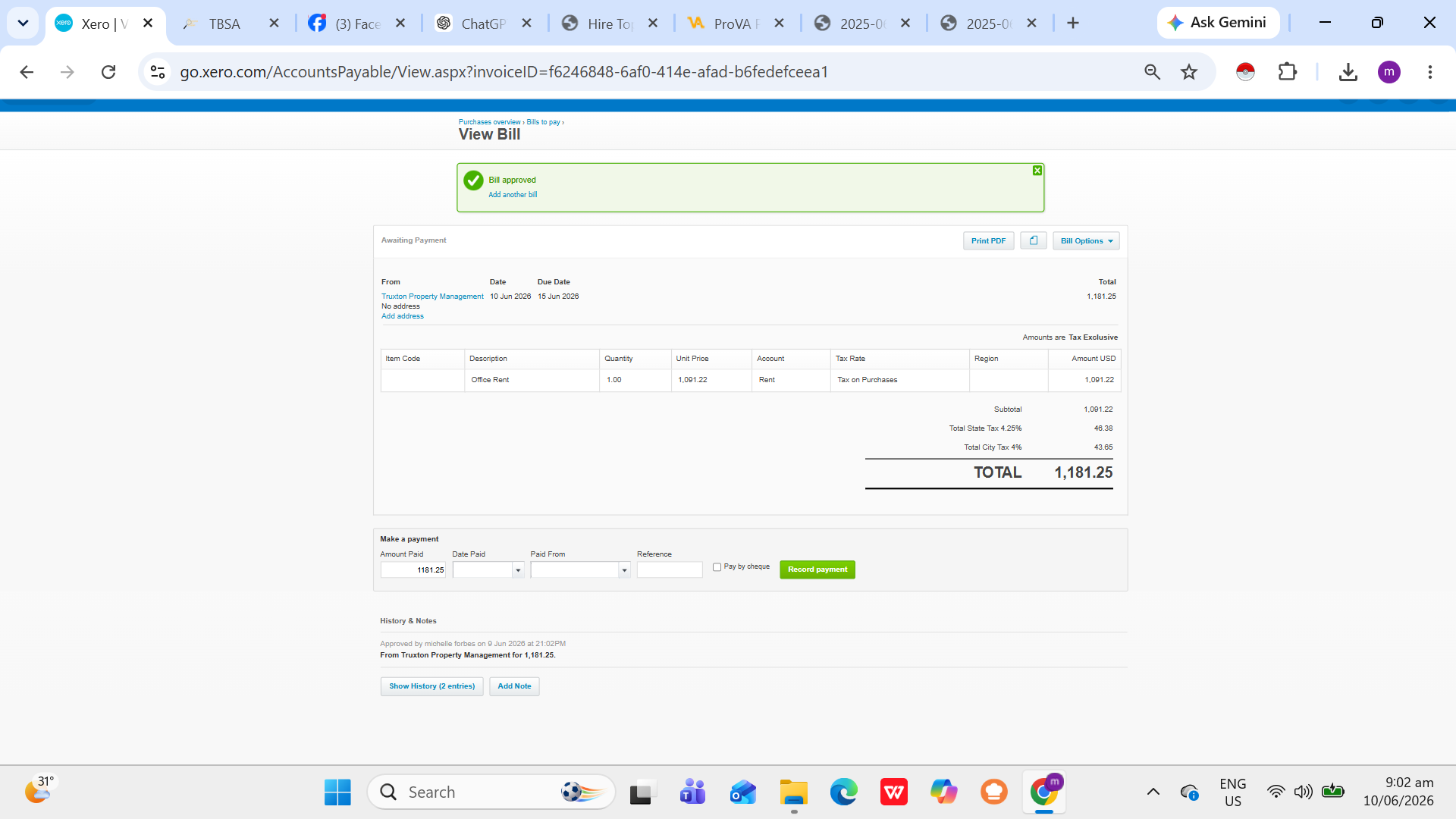Image resolution: width=1456 pixels, height=819 pixels.
Task: Click the Windows taskbar Search box
Action: 491,792
